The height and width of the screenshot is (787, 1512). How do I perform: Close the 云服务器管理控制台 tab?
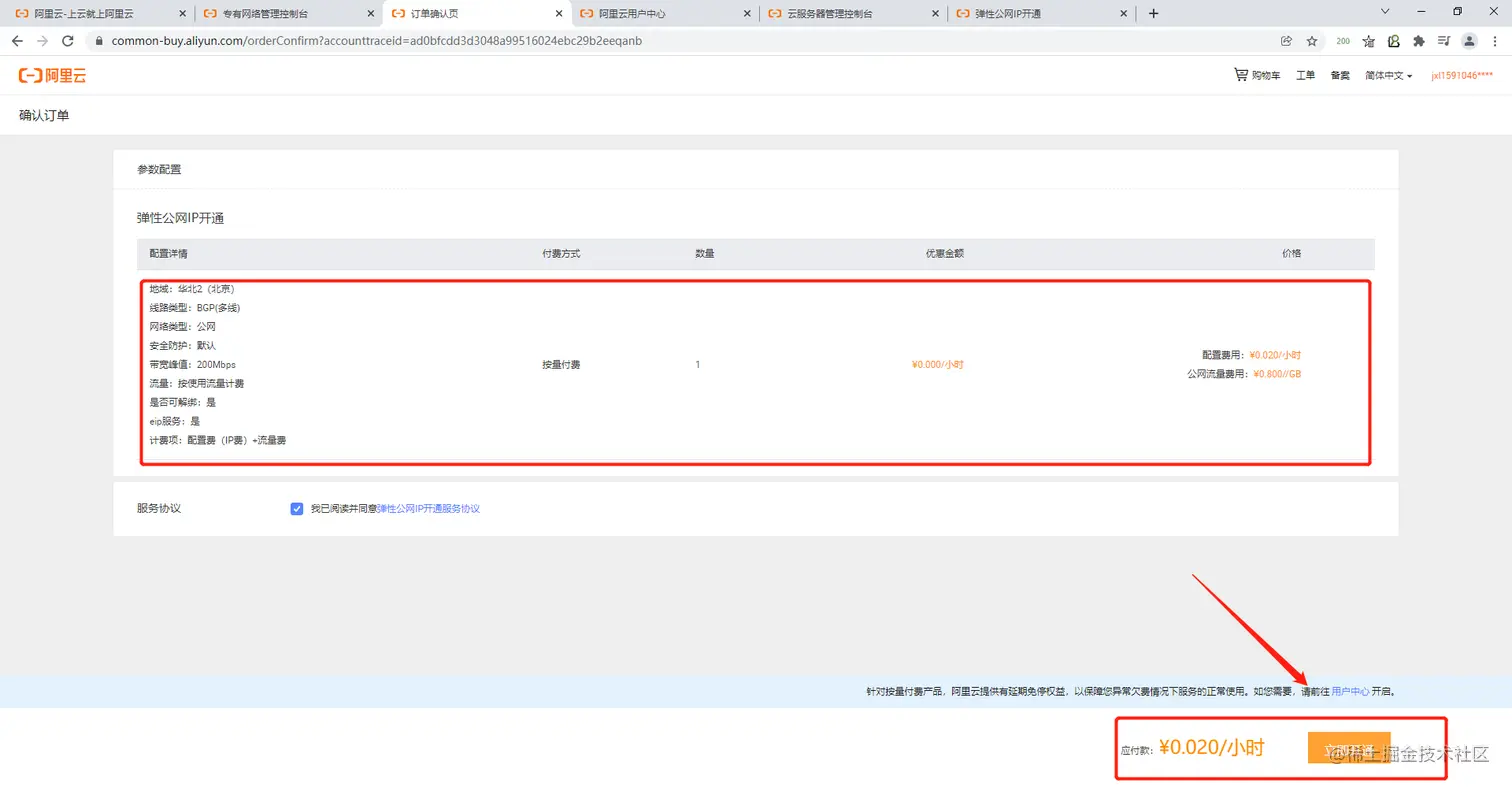(x=935, y=14)
